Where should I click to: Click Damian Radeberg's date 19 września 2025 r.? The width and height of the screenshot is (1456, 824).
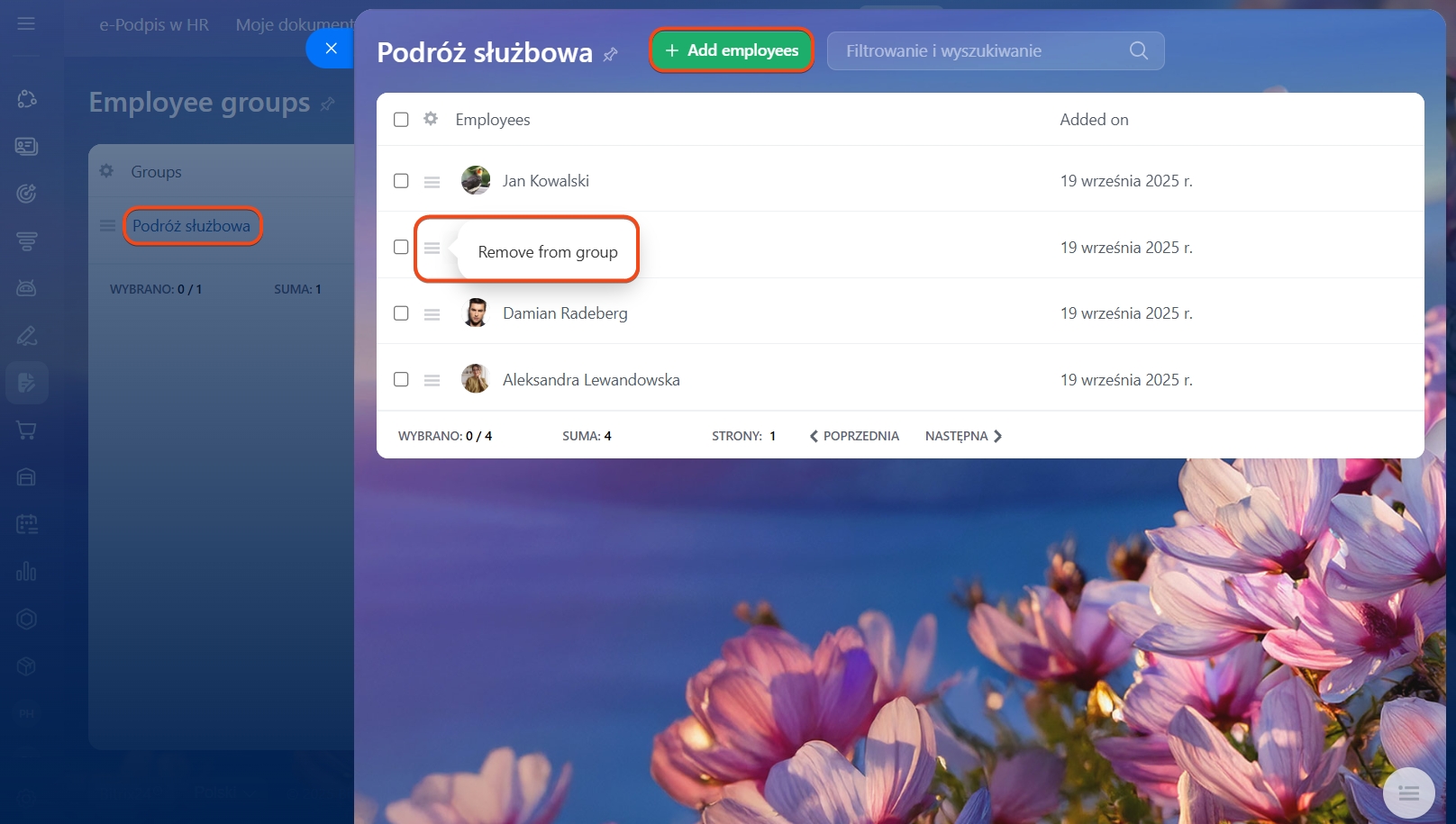tap(1126, 313)
